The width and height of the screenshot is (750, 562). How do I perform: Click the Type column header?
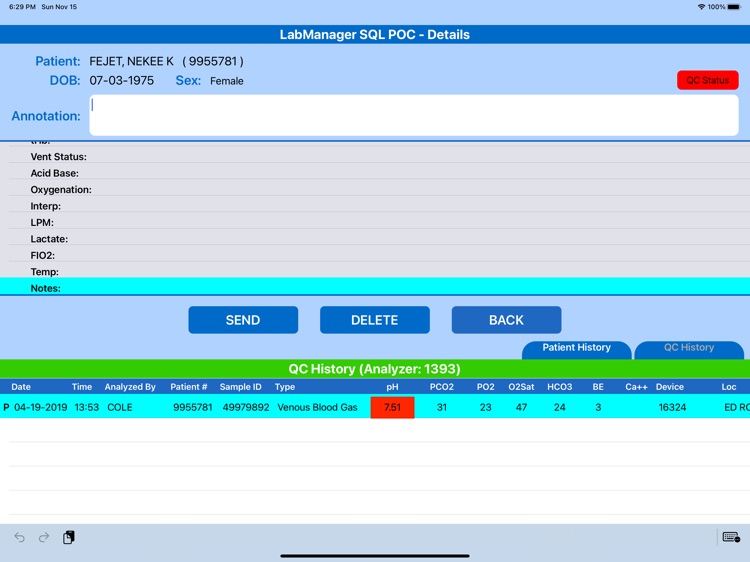[x=285, y=387]
